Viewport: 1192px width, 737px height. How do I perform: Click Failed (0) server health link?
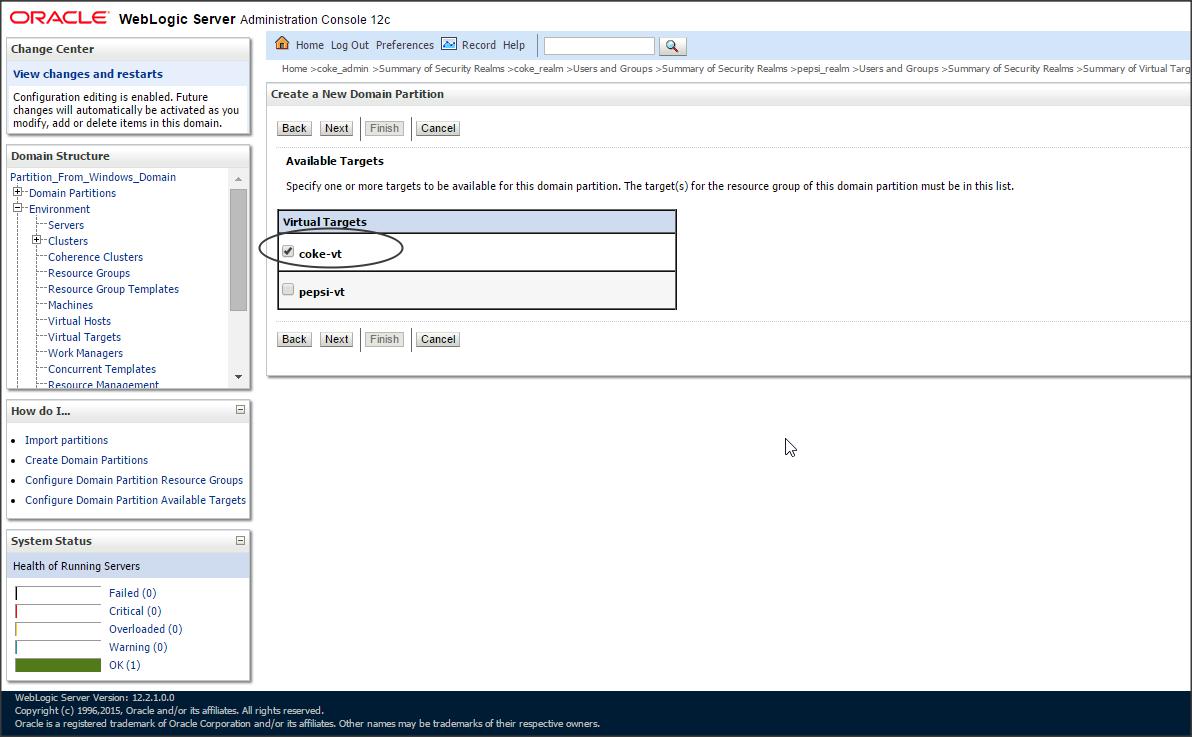coord(132,592)
